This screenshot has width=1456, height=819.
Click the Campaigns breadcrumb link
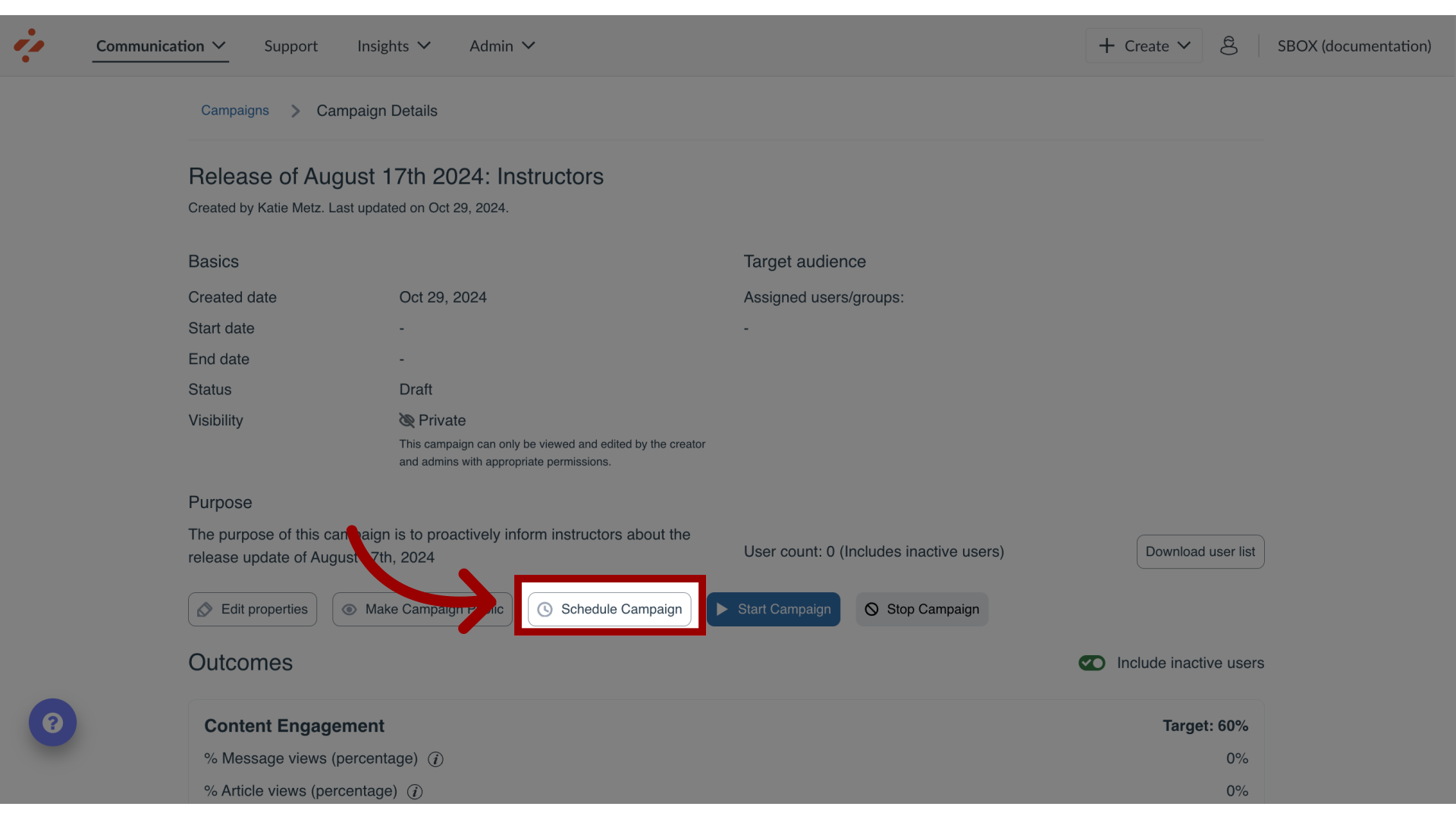234,109
